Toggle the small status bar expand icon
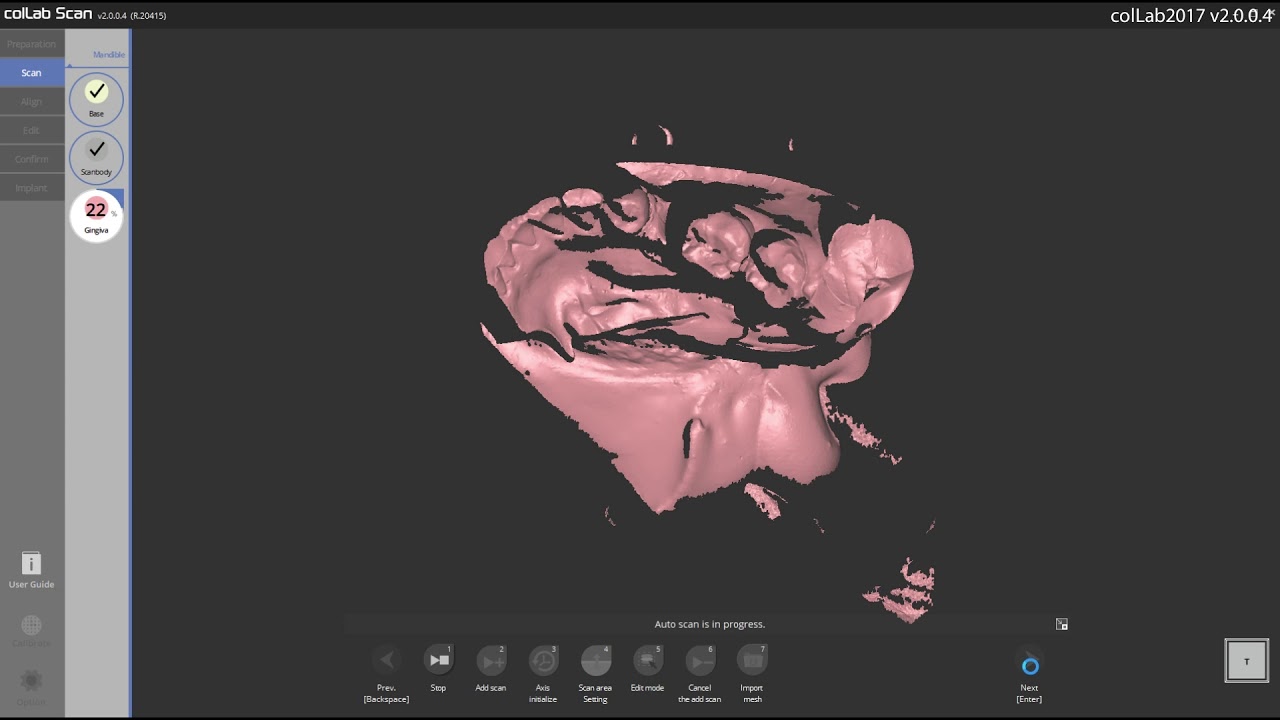Viewport: 1280px width, 720px height. 1062,624
